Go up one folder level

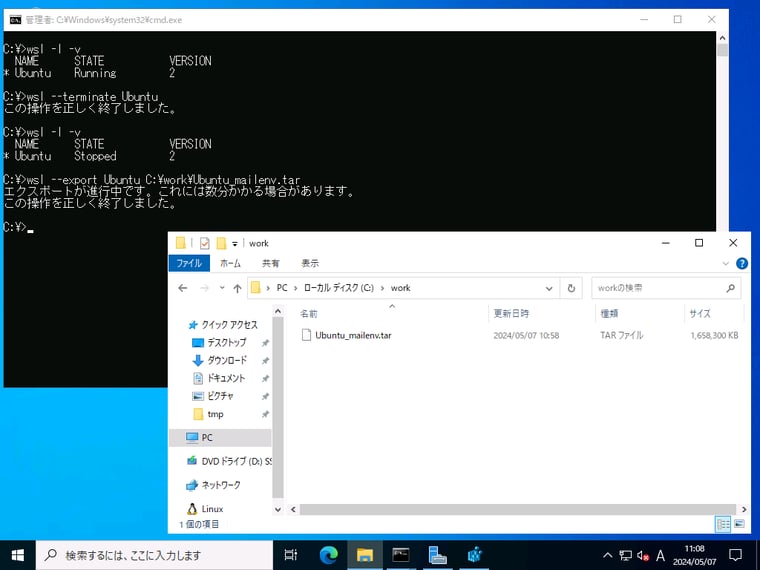[x=237, y=288]
